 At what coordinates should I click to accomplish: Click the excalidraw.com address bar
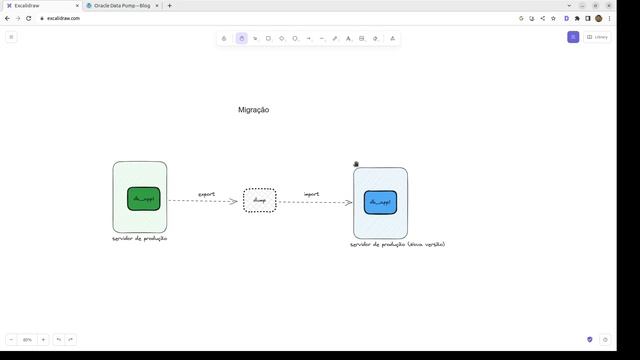pos(278,18)
